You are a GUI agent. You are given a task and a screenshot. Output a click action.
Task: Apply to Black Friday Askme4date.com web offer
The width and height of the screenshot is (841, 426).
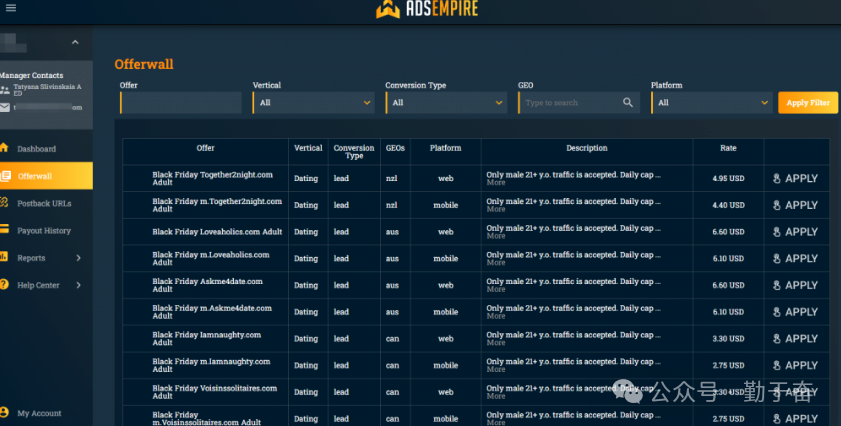pyautogui.click(x=795, y=285)
